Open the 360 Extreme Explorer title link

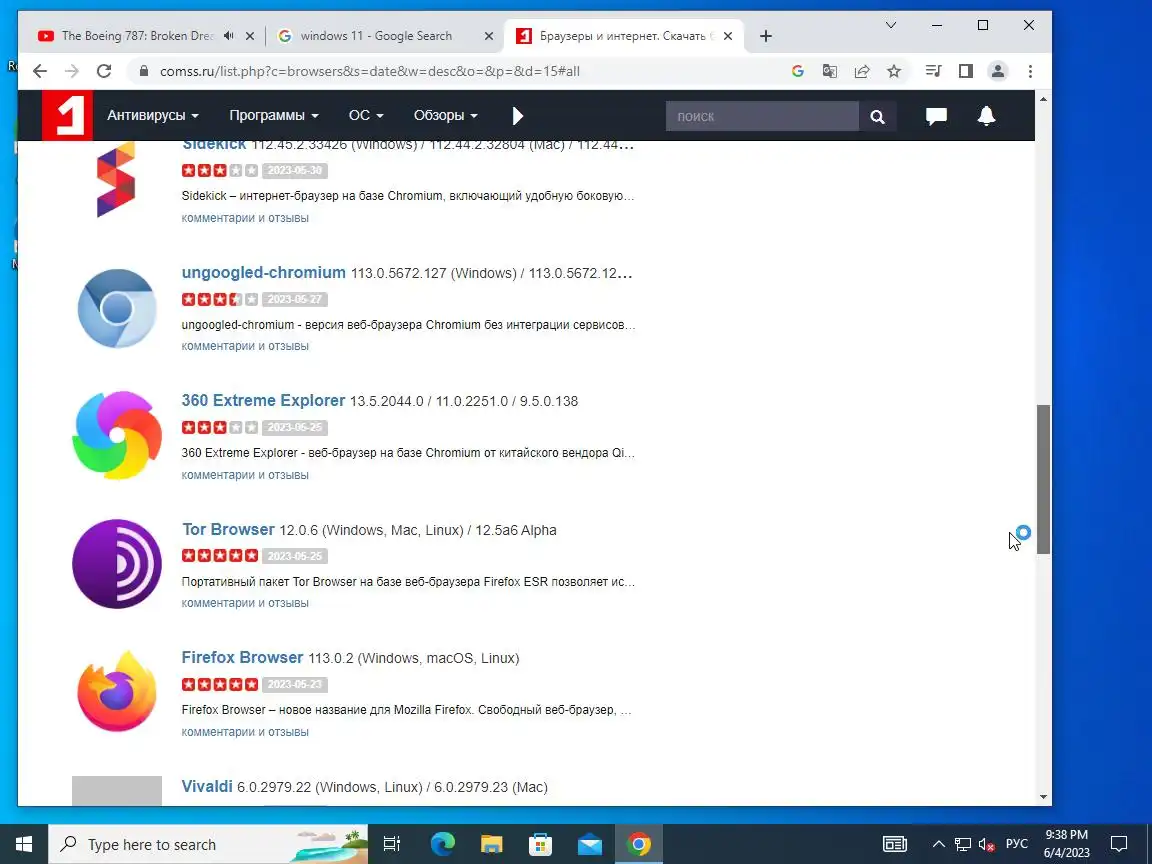(x=263, y=400)
